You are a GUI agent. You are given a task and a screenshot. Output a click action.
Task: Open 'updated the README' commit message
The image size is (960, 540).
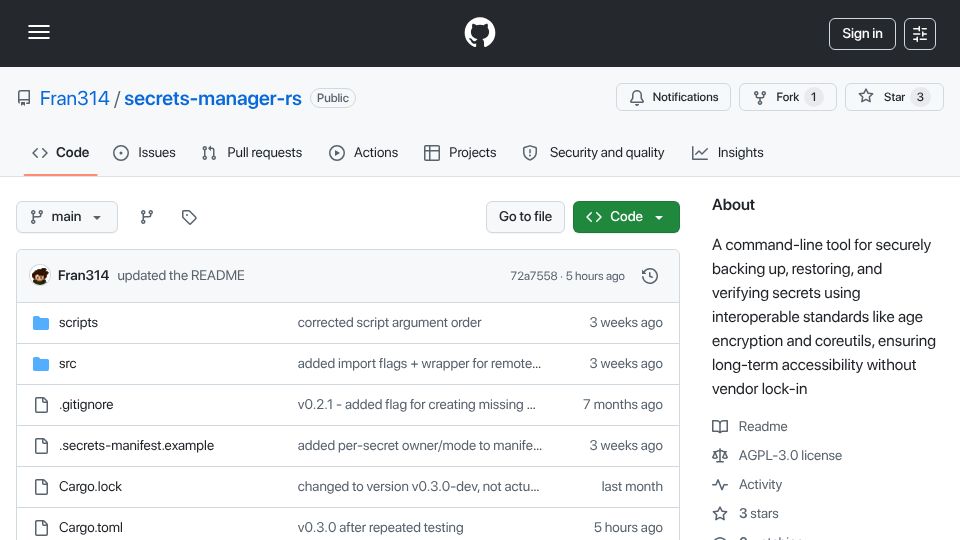[181, 276]
